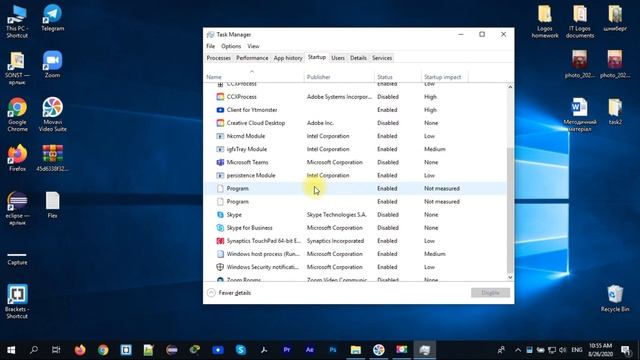Image resolution: width=640 pixels, height=360 pixels.
Task: Select This PC Shortcut icon
Action: pyautogui.click(x=17, y=21)
